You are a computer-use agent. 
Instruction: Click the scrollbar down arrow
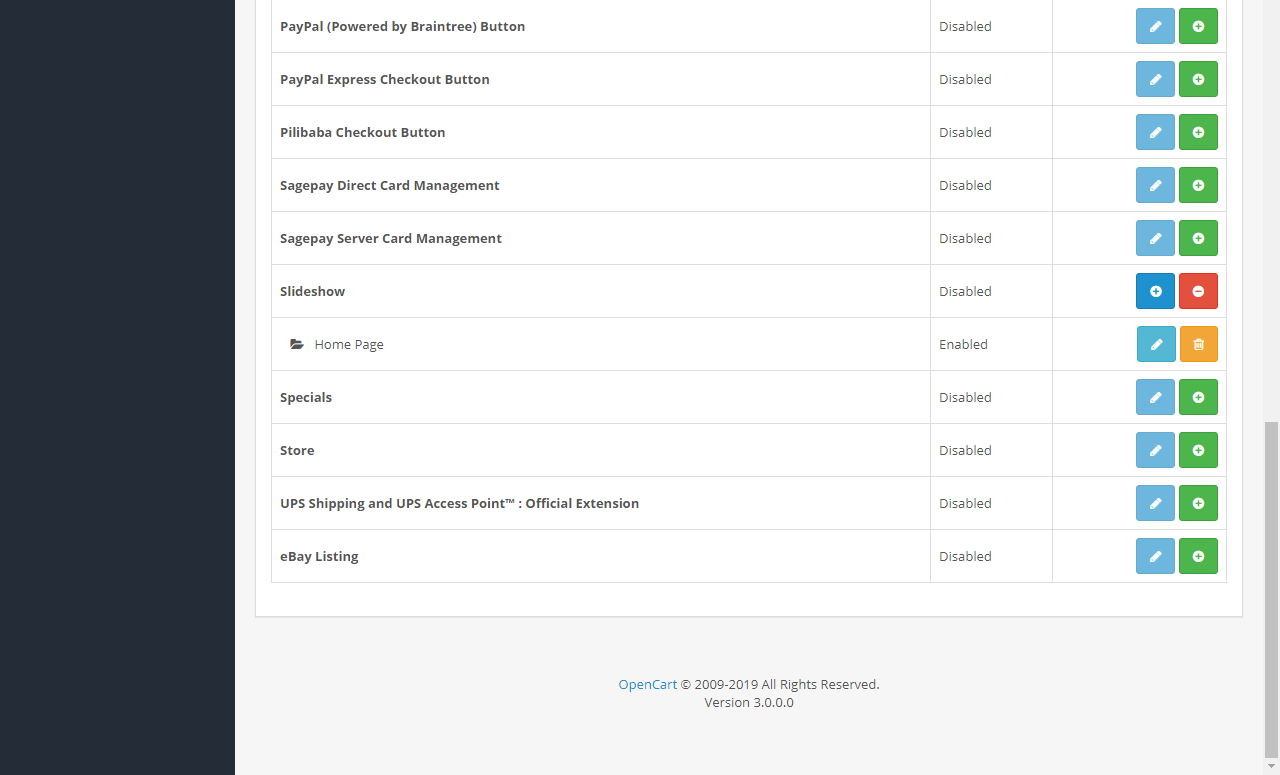1272,766
